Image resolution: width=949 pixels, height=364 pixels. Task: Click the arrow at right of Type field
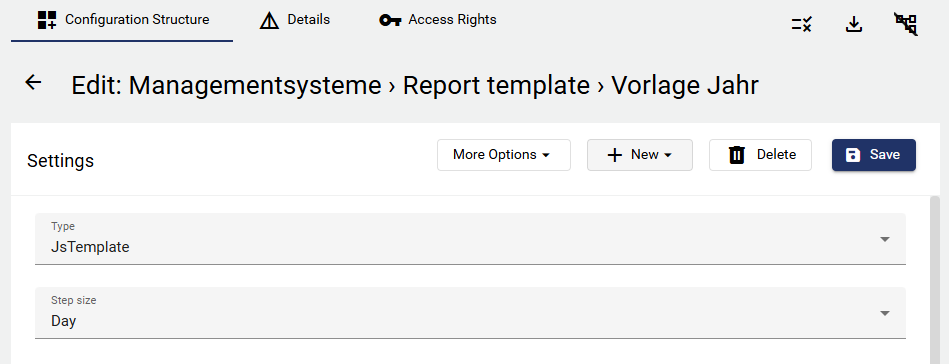[x=885, y=239]
